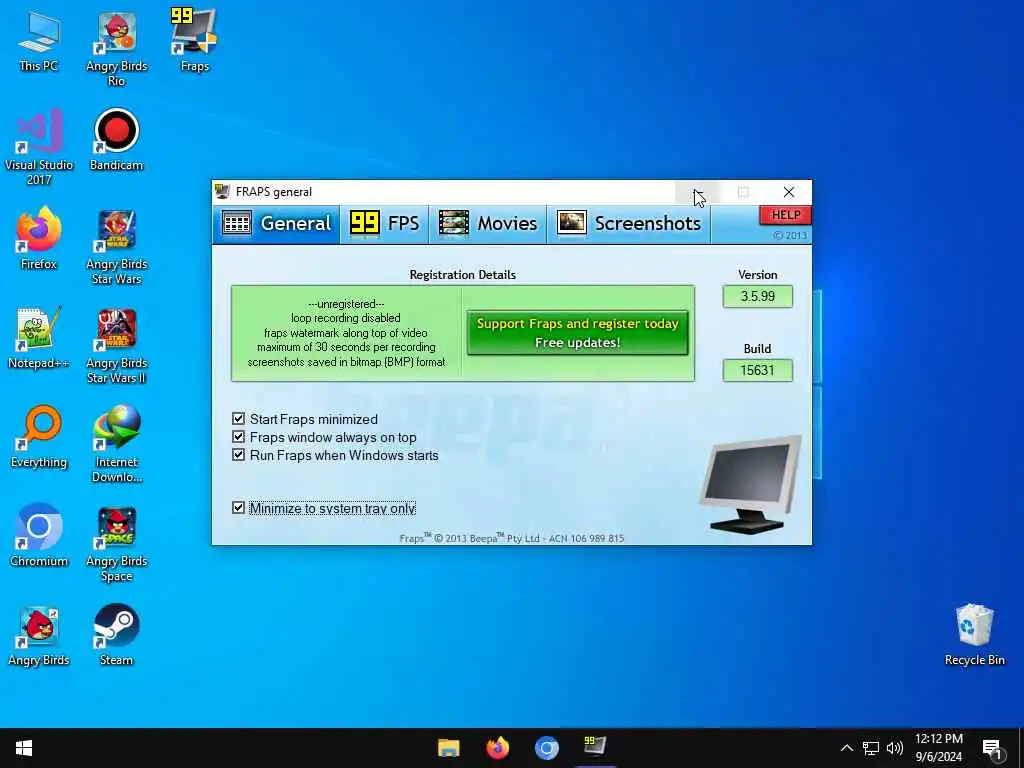The width and height of the screenshot is (1024, 768).
Task: Select the Firefox desktop shortcut
Action: pyautogui.click(x=39, y=238)
